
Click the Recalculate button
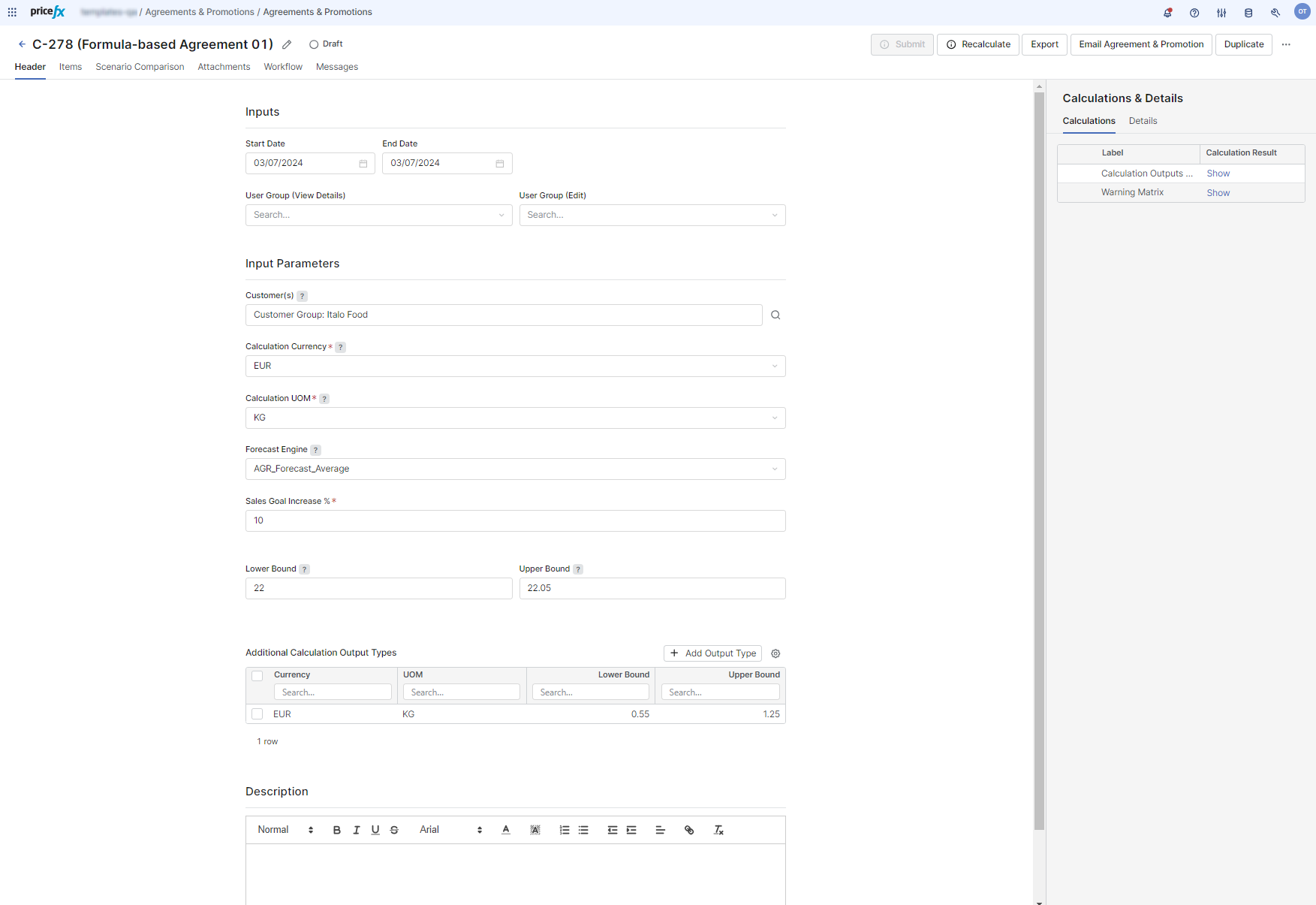click(x=978, y=44)
